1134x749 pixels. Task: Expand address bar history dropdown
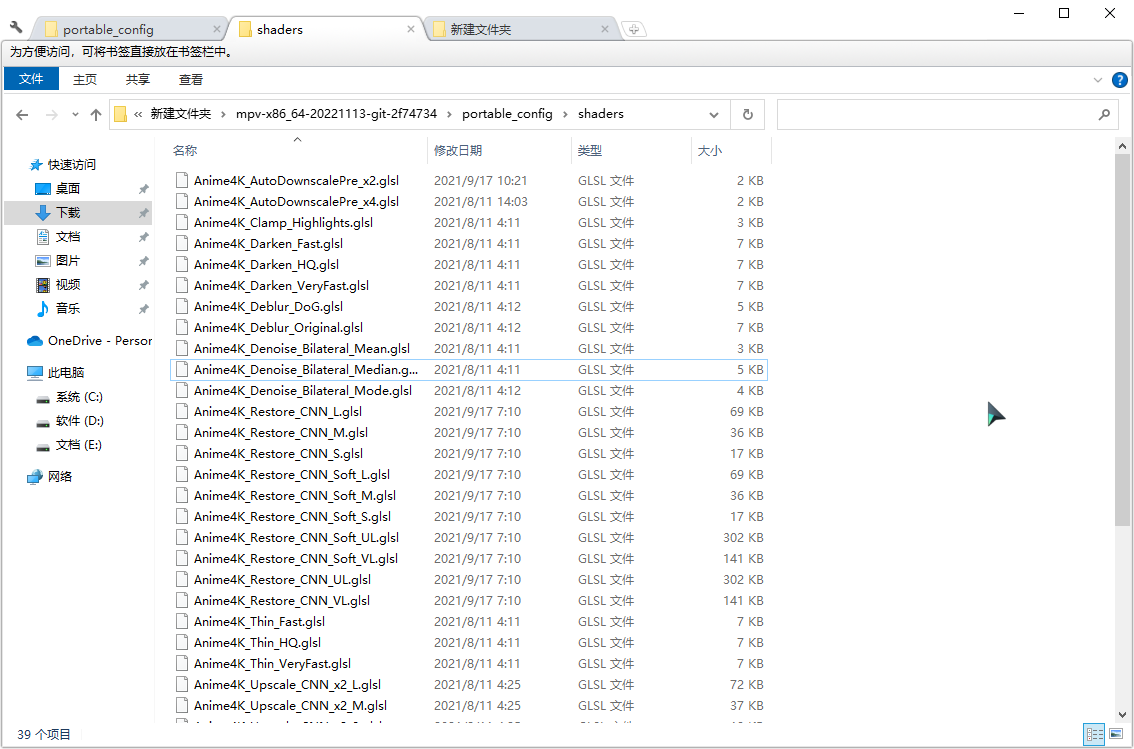point(714,114)
